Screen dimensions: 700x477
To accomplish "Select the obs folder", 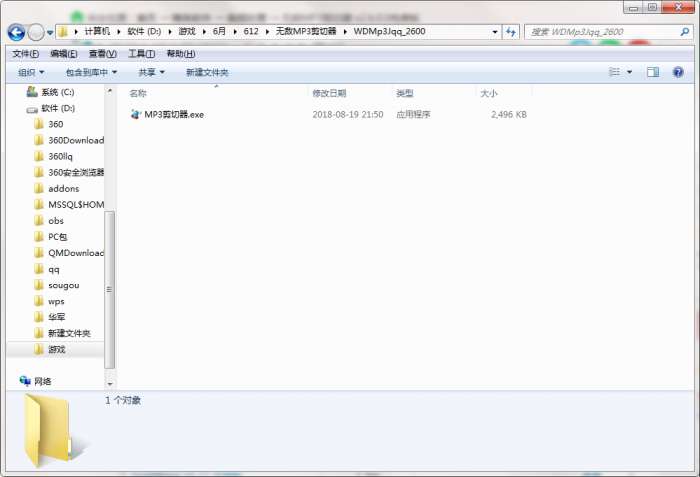I will tap(49, 221).
